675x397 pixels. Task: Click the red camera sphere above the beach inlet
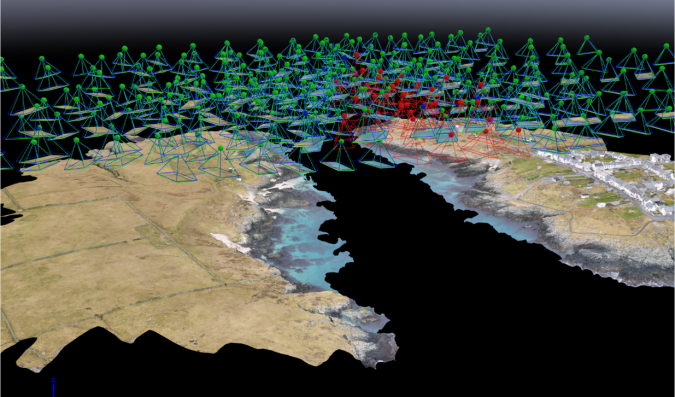pos(451,135)
